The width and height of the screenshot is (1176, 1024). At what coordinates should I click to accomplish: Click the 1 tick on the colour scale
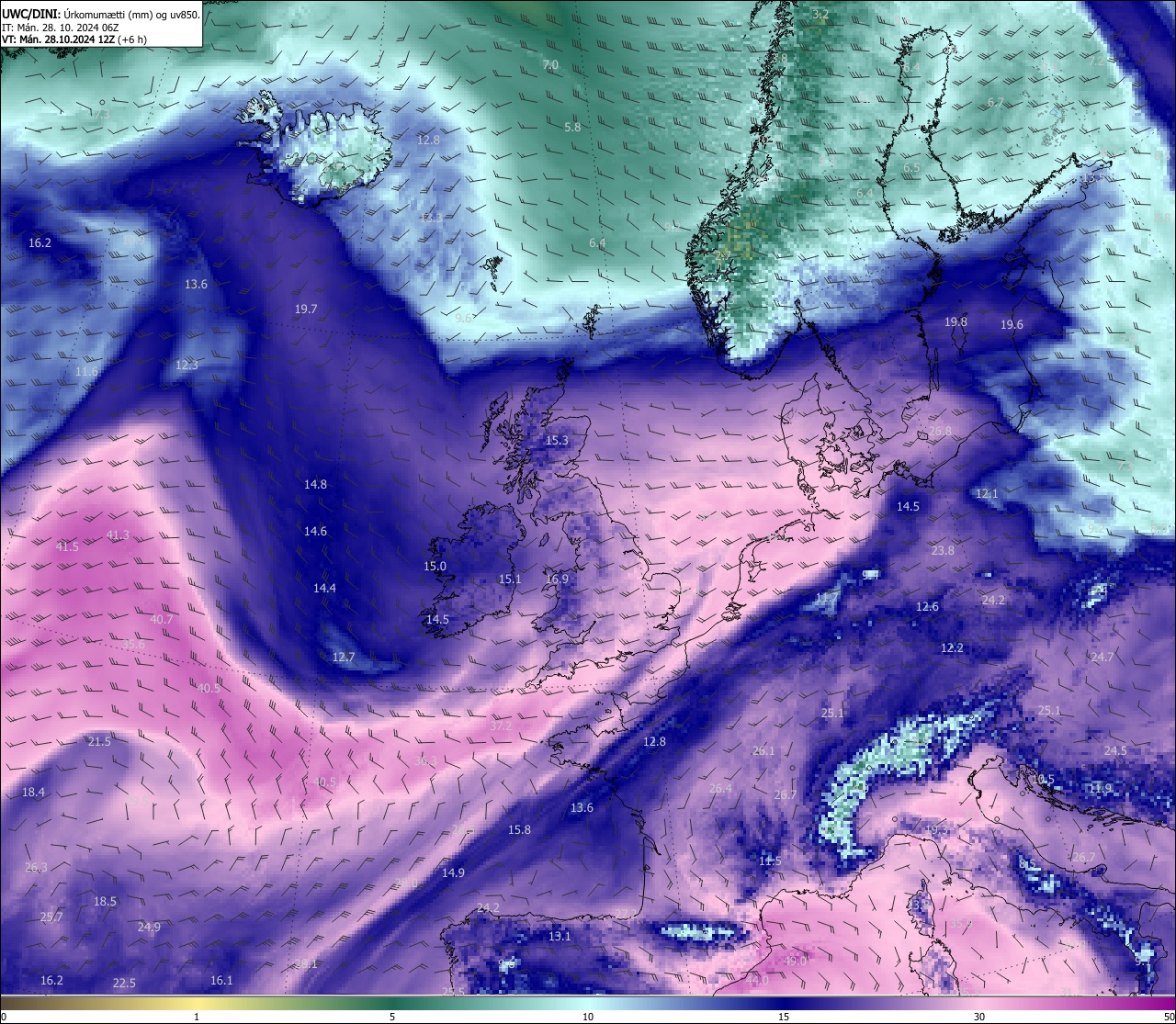tap(197, 1017)
